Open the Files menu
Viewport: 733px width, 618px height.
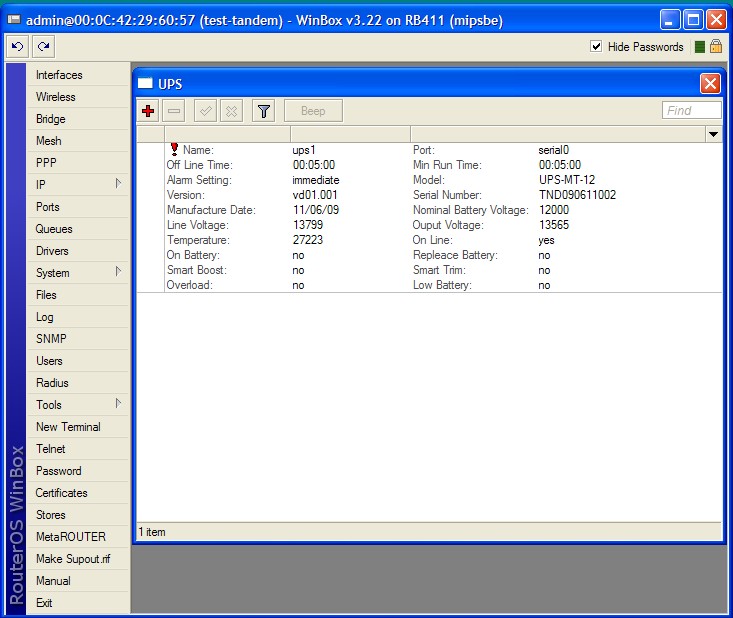pos(78,295)
